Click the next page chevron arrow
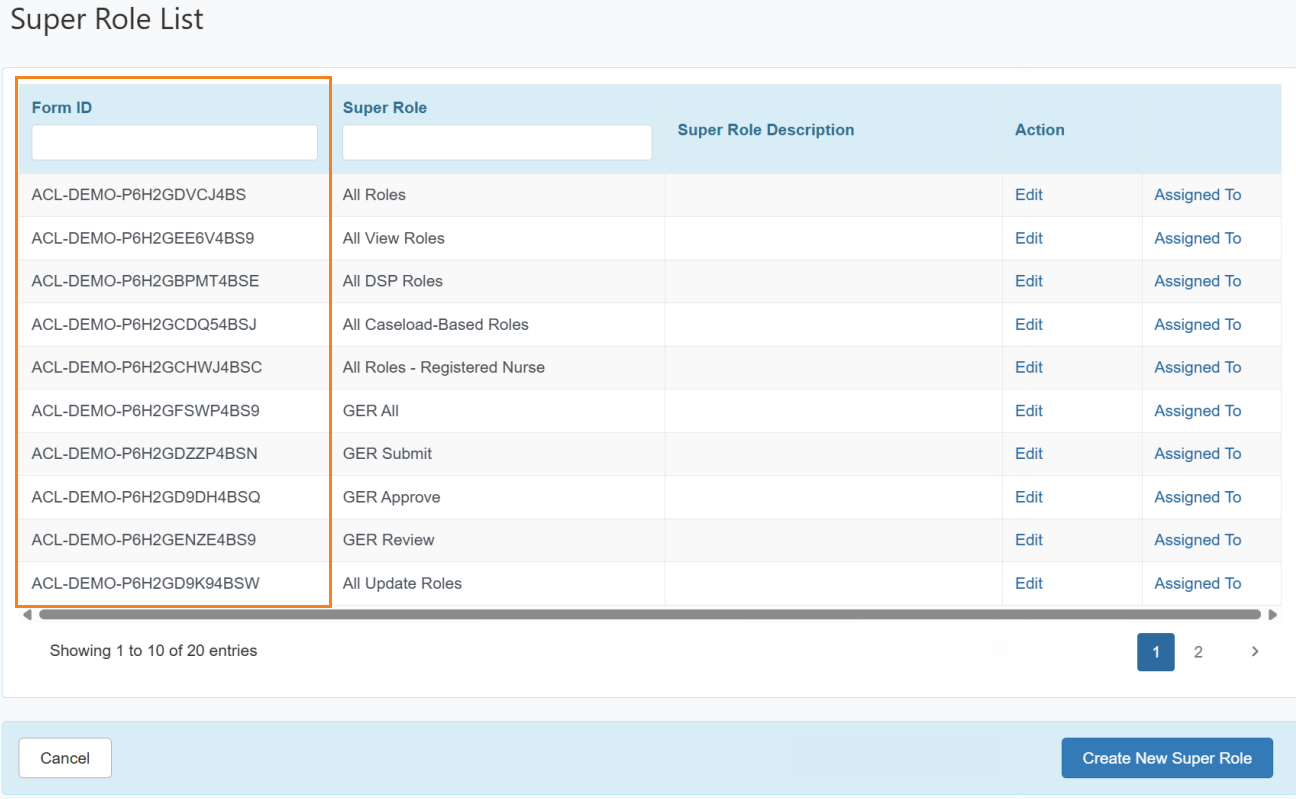This screenshot has width=1296, height=799. (x=1255, y=652)
